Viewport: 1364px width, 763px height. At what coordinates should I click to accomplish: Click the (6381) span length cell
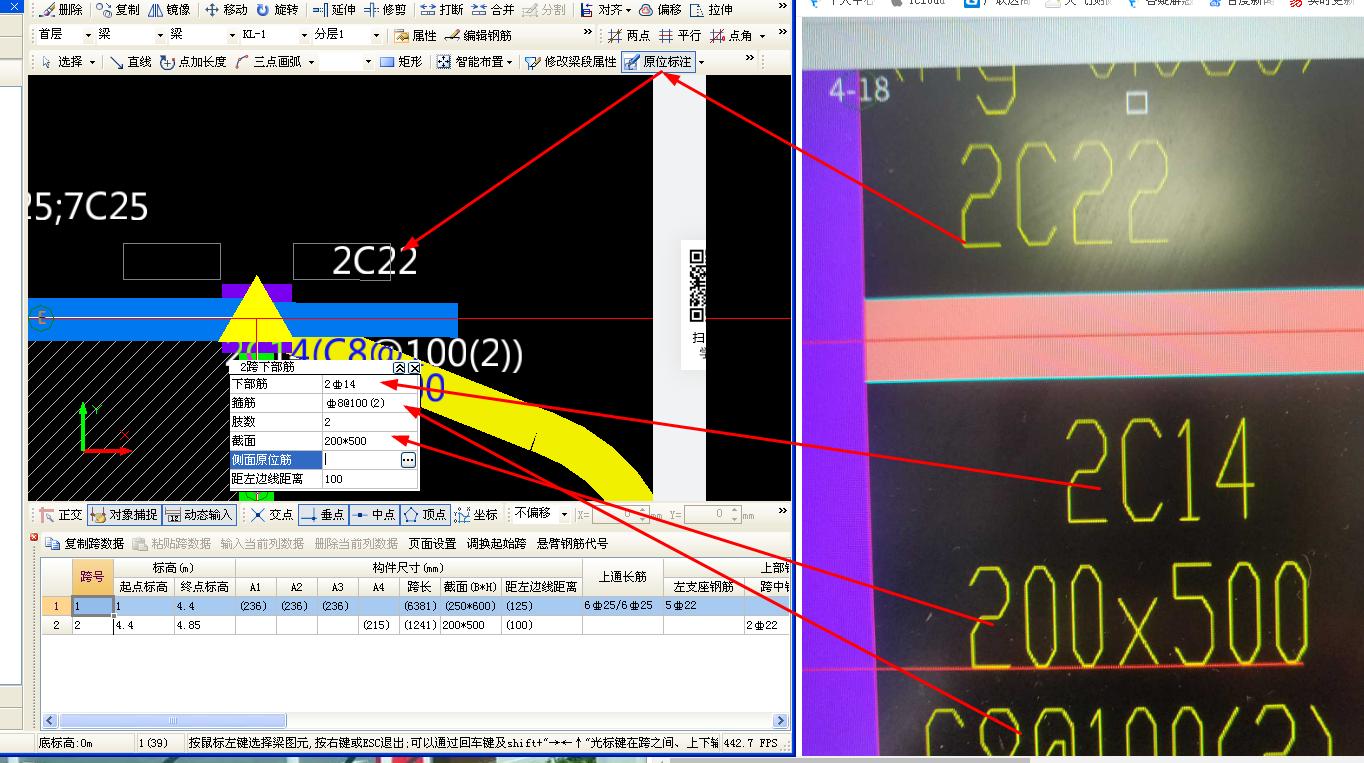coord(418,606)
